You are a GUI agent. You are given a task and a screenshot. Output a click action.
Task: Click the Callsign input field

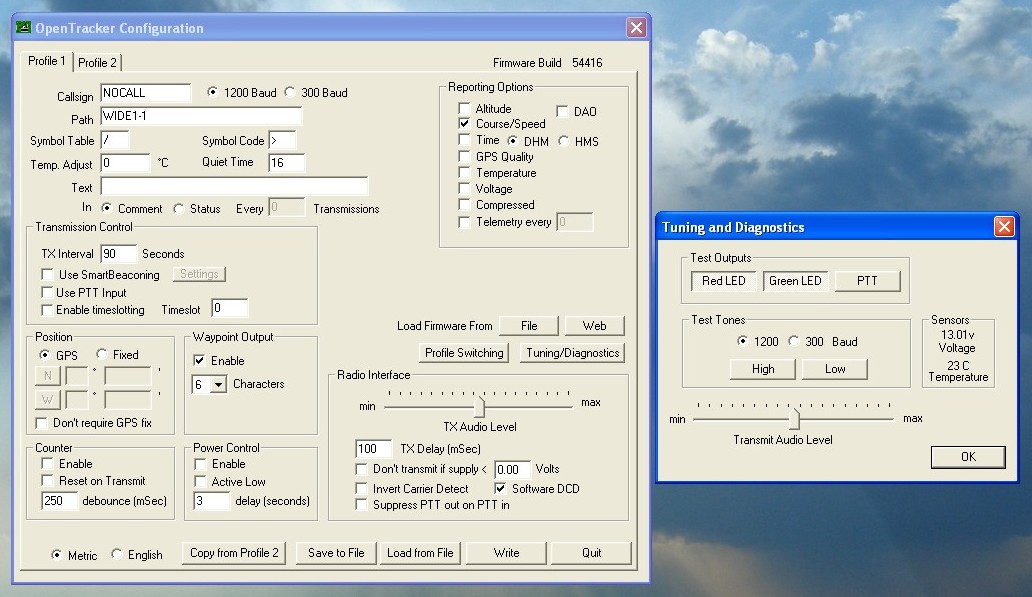[145, 93]
